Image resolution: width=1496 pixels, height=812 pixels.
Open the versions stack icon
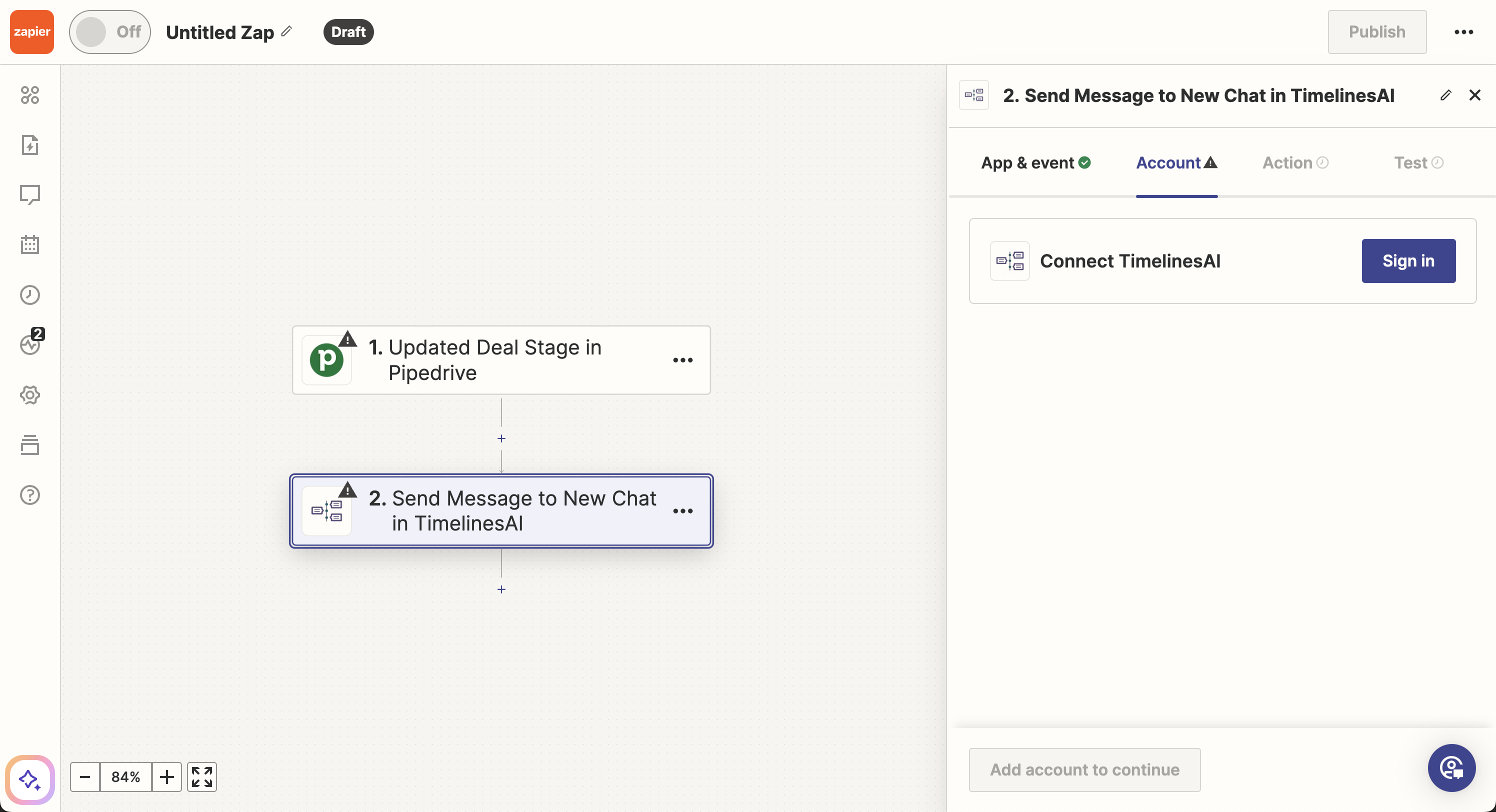click(29, 445)
